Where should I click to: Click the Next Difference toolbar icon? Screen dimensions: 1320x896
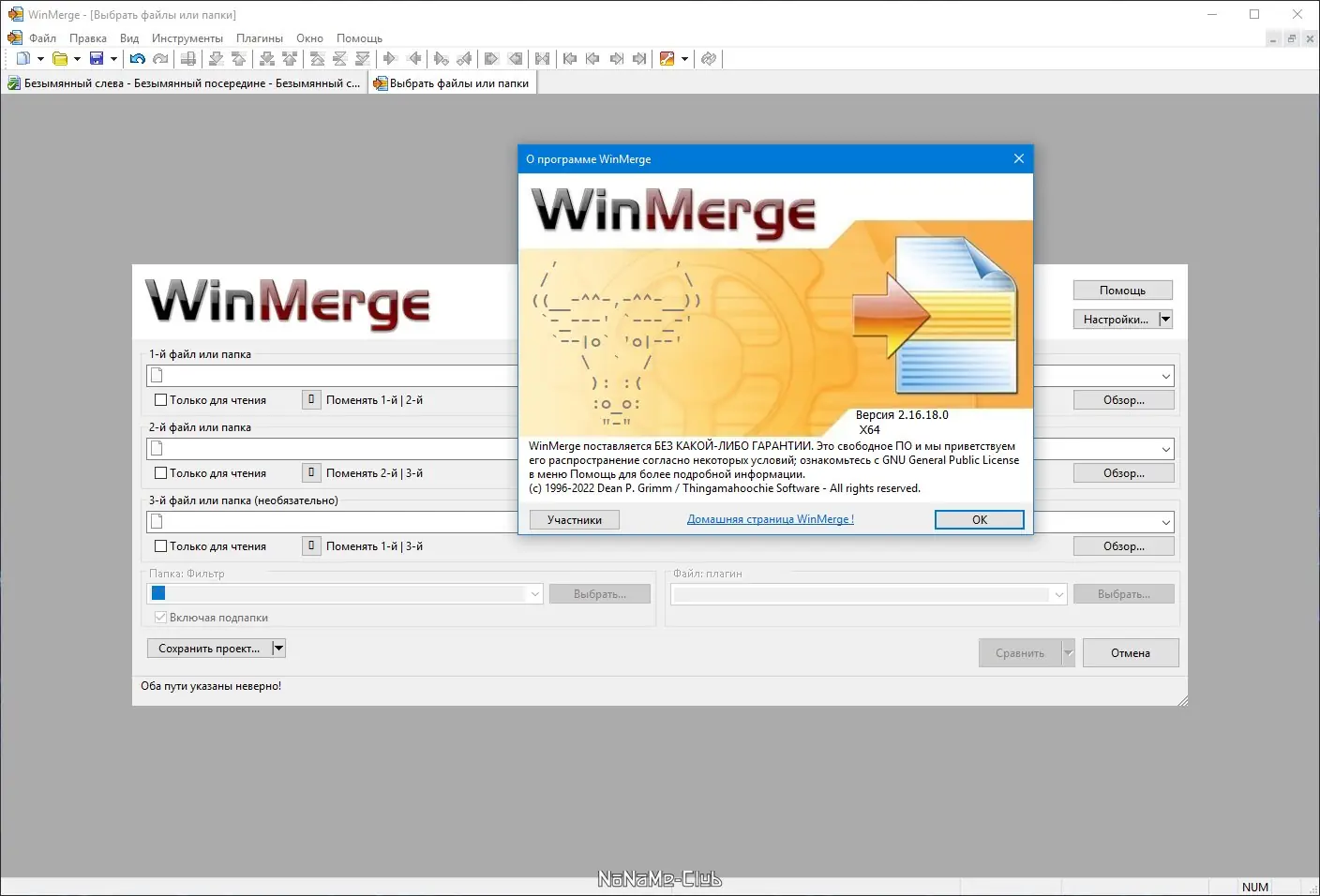217,59
